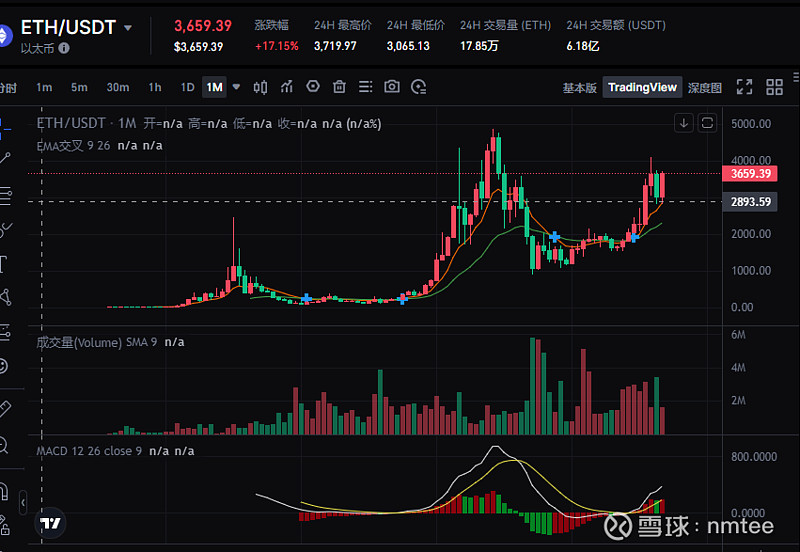Toggle the magnet mode tool

pyautogui.click(x=4, y=491)
